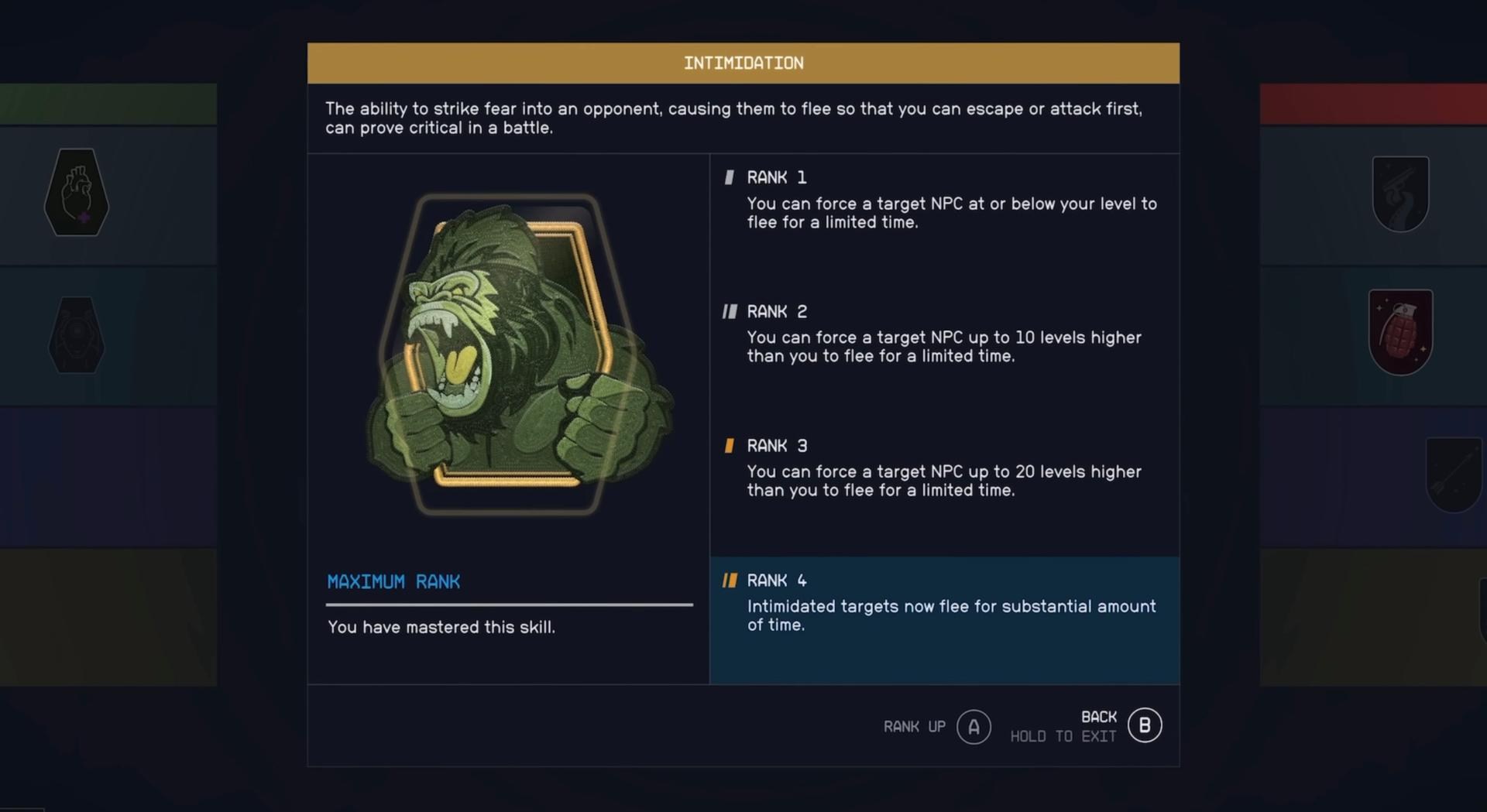The width and height of the screenshot is (1487, 812).
Task: Click the Rank Up label
Action: (x=914, y=727)
